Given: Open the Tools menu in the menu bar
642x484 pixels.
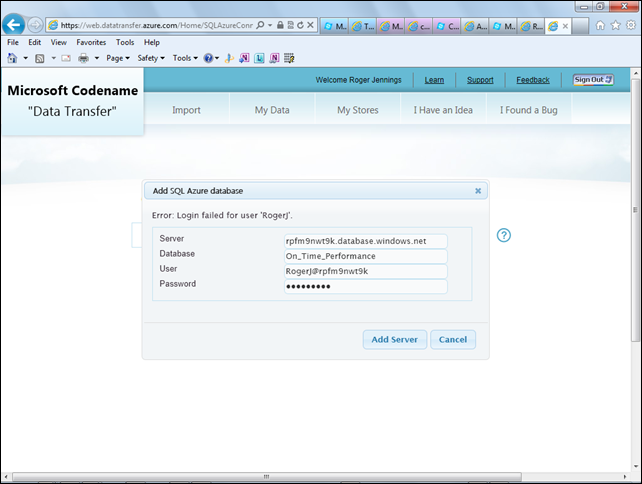Looking at the screenshot, I should coord(125,42).
